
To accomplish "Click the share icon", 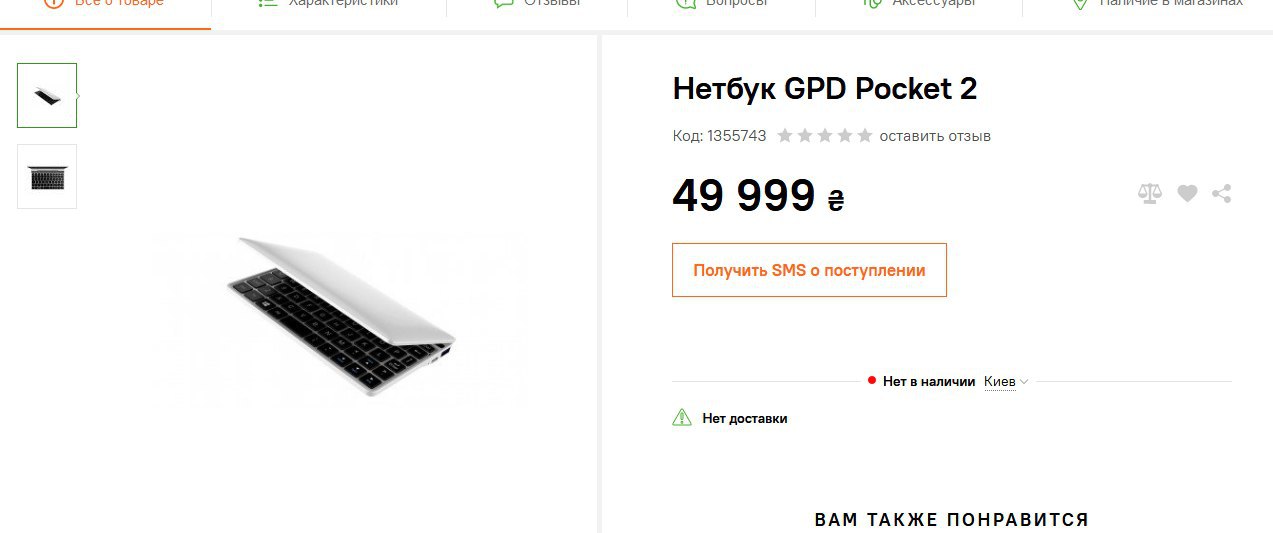I will [x=1221, y=194].
